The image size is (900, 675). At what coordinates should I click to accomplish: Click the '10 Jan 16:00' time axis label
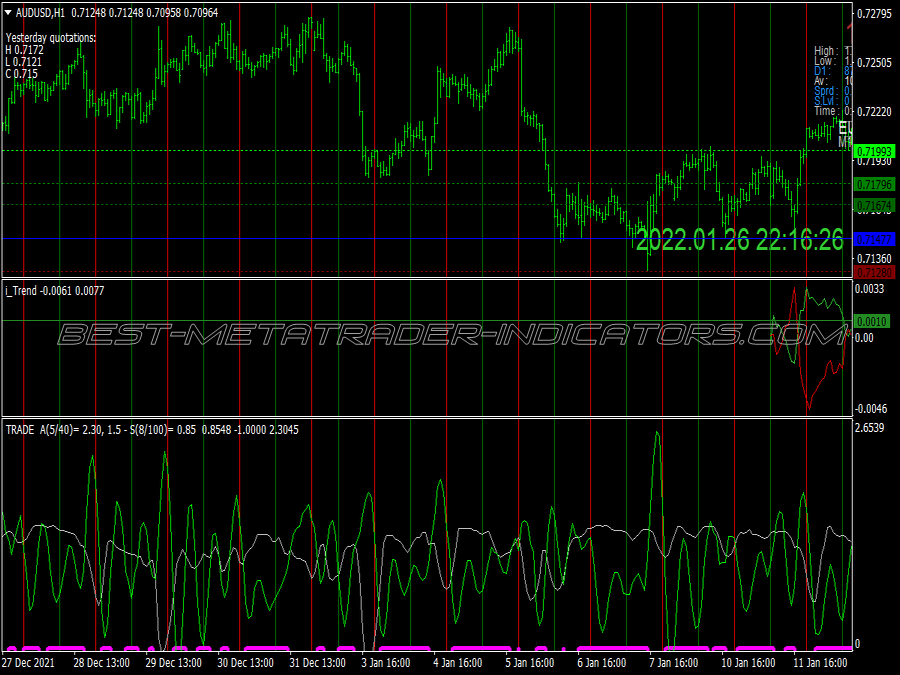click(748, 663)
